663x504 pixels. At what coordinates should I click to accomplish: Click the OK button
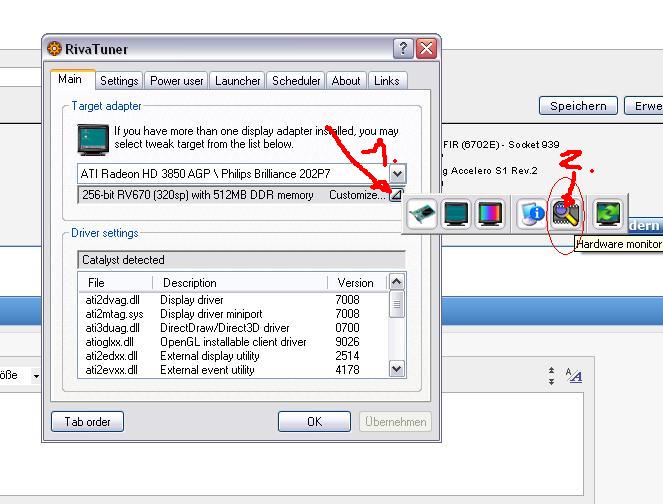314,422
